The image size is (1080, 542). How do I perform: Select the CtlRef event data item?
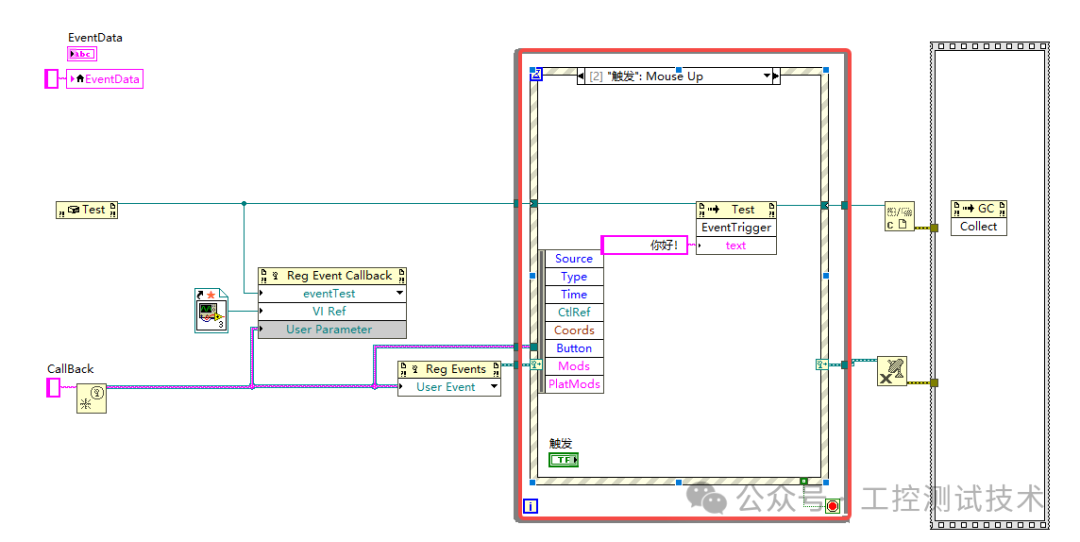tap(574, 313)
